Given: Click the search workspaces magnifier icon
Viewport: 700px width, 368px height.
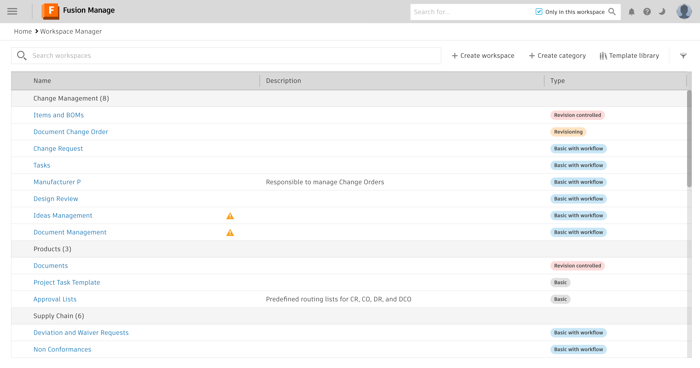Looking at the screenshot, I should 21,55.
